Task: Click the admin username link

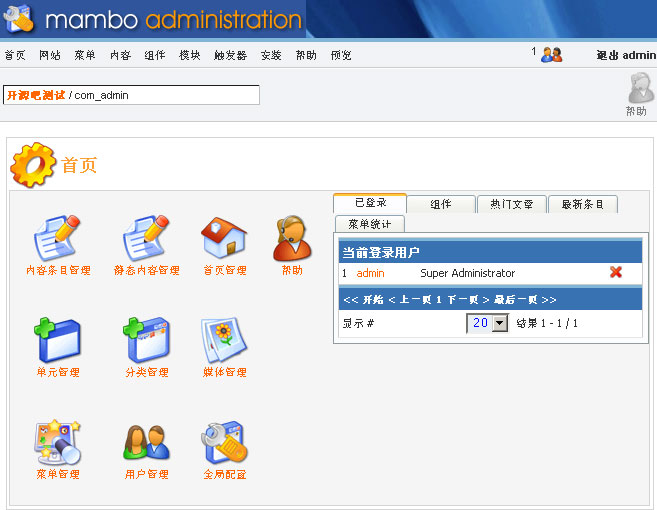Action: click(370, 273)
